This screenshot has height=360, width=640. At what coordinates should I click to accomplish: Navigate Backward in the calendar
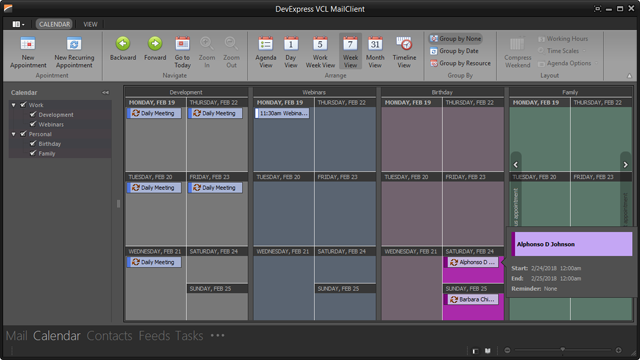coord(122,49)
